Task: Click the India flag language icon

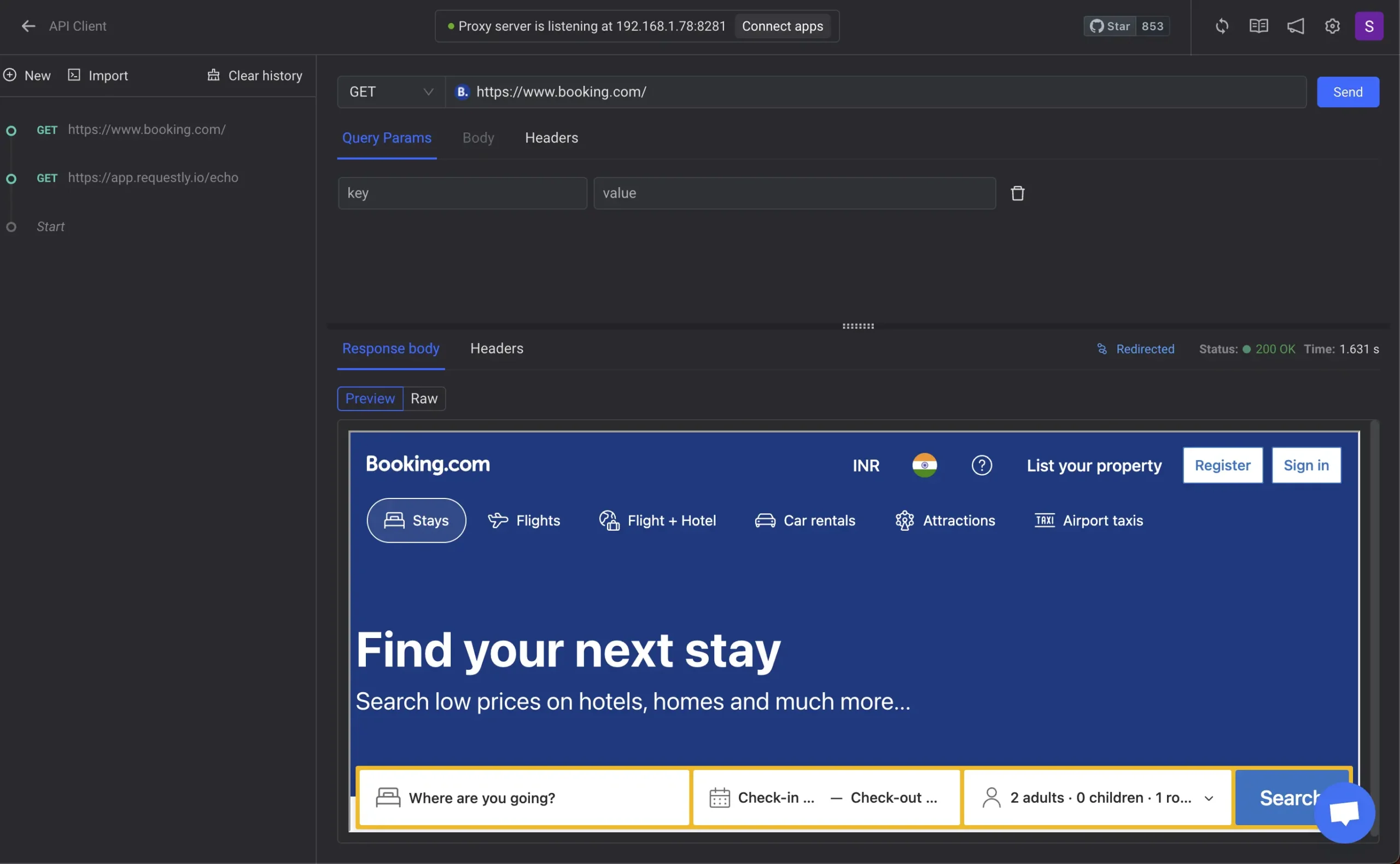Action: pos(924,465)
